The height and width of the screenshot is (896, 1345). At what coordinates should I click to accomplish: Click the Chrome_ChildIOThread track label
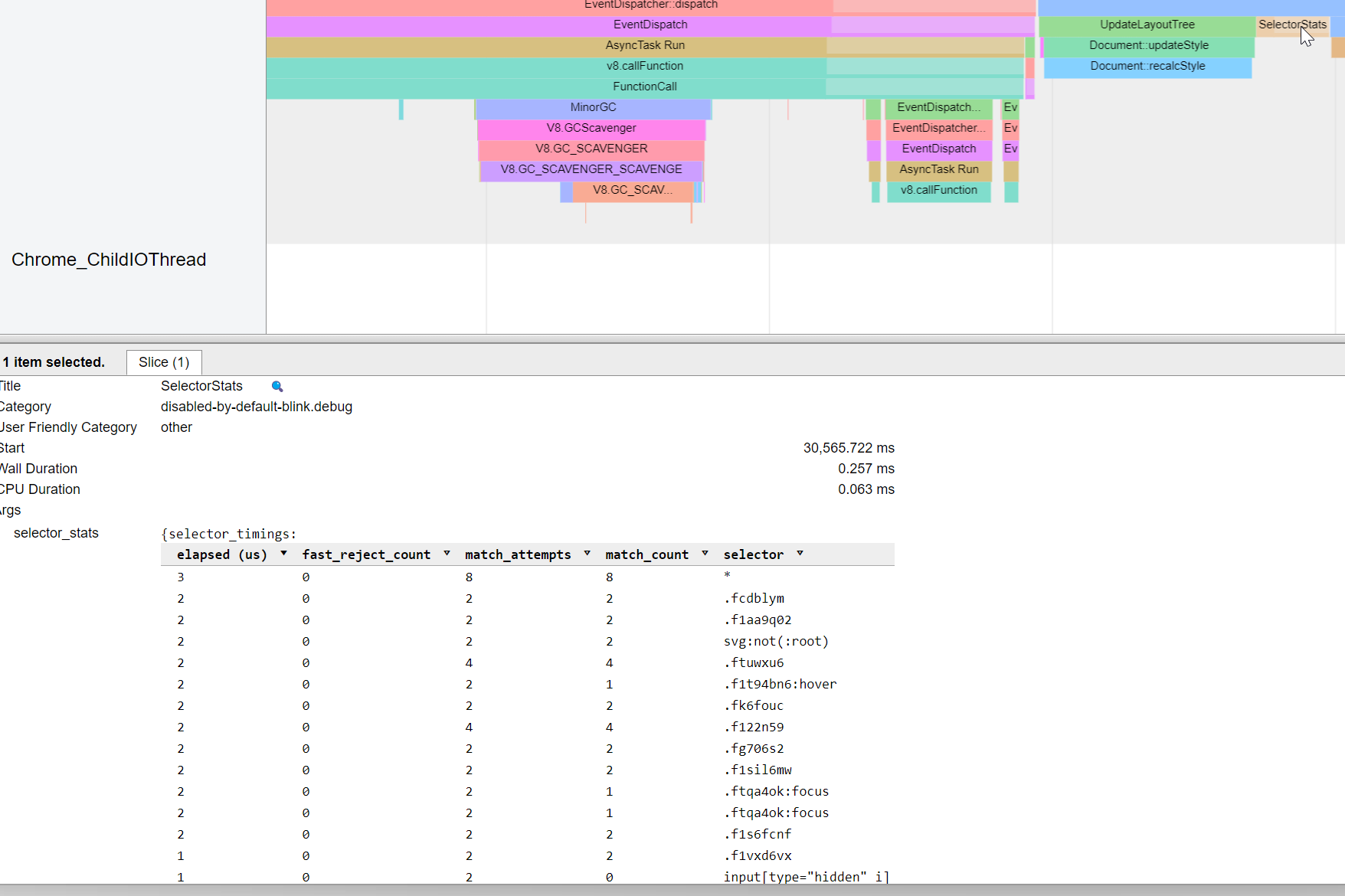coord(109,260)
